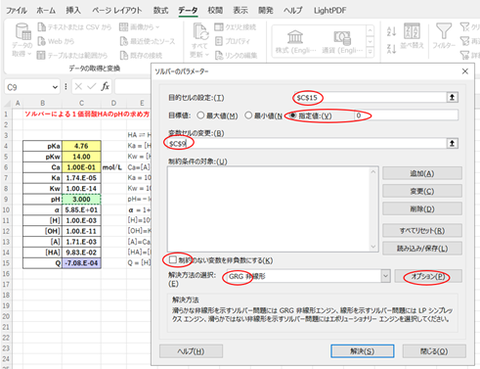Open the Sort (並べ替え) dialog icon
This screenshot has height=369, width=480.
pos(412,31)
